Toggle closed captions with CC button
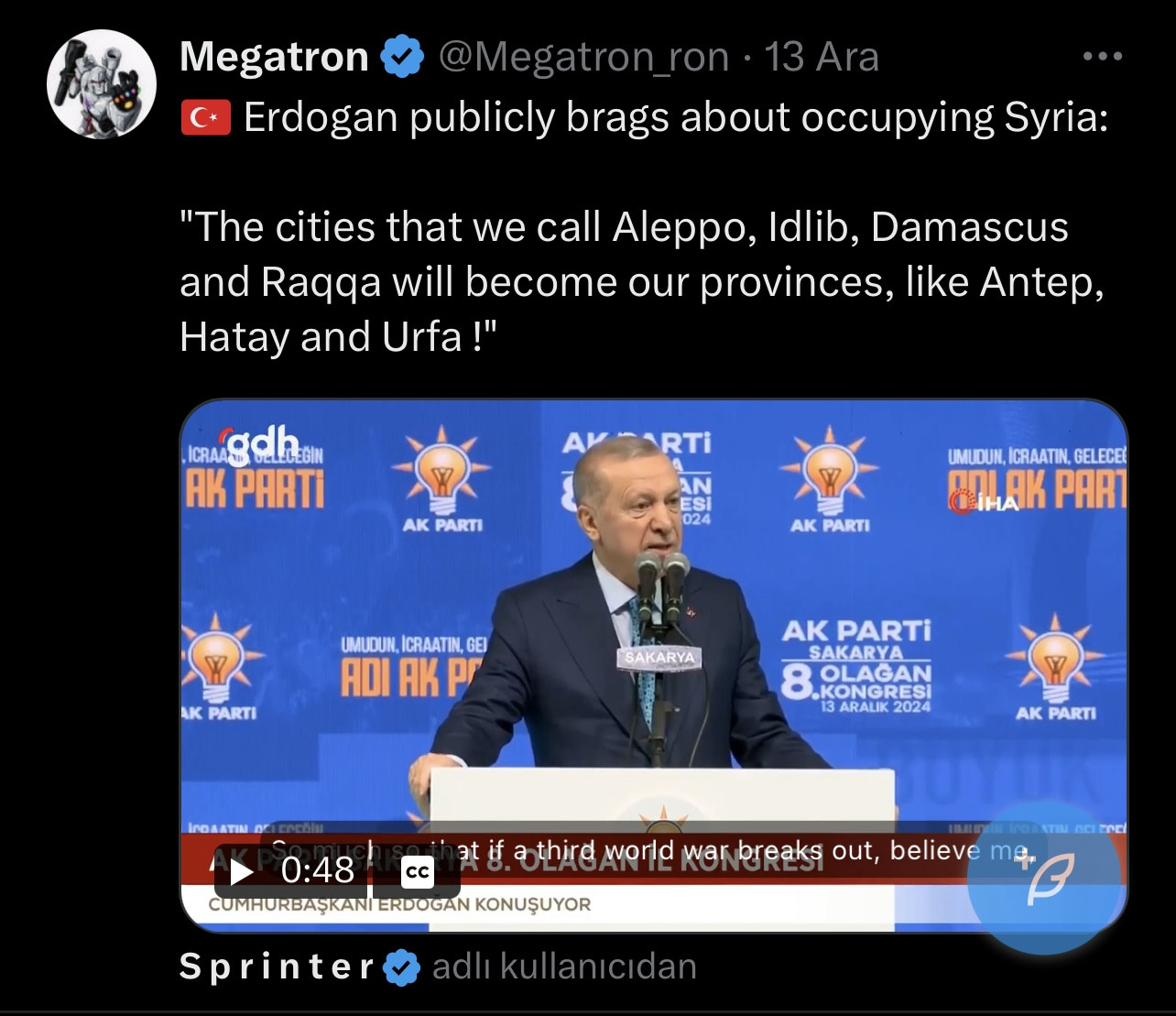This screenshot has width=1176, height=1016. coord(418,872)
